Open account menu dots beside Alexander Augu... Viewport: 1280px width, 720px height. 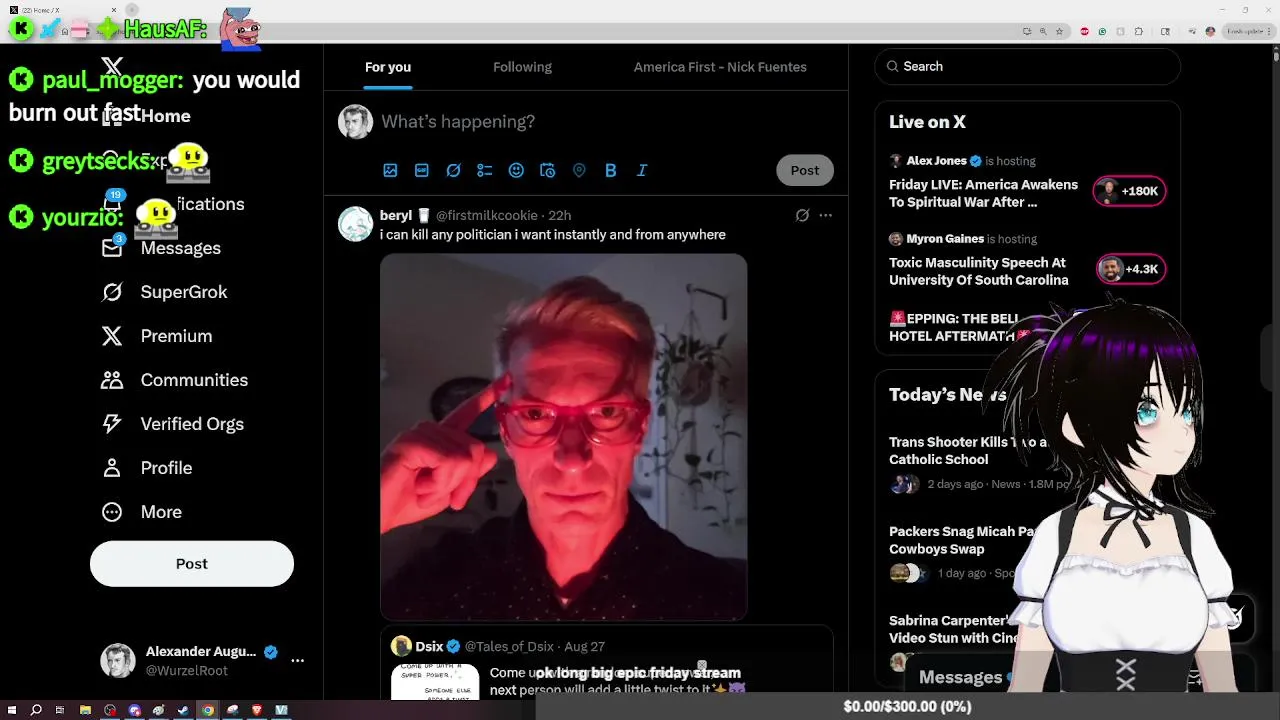coord(297,660)
